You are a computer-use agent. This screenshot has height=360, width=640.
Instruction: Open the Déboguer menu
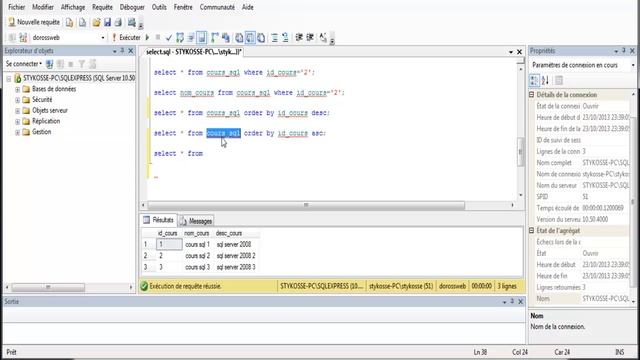[132, 7]
